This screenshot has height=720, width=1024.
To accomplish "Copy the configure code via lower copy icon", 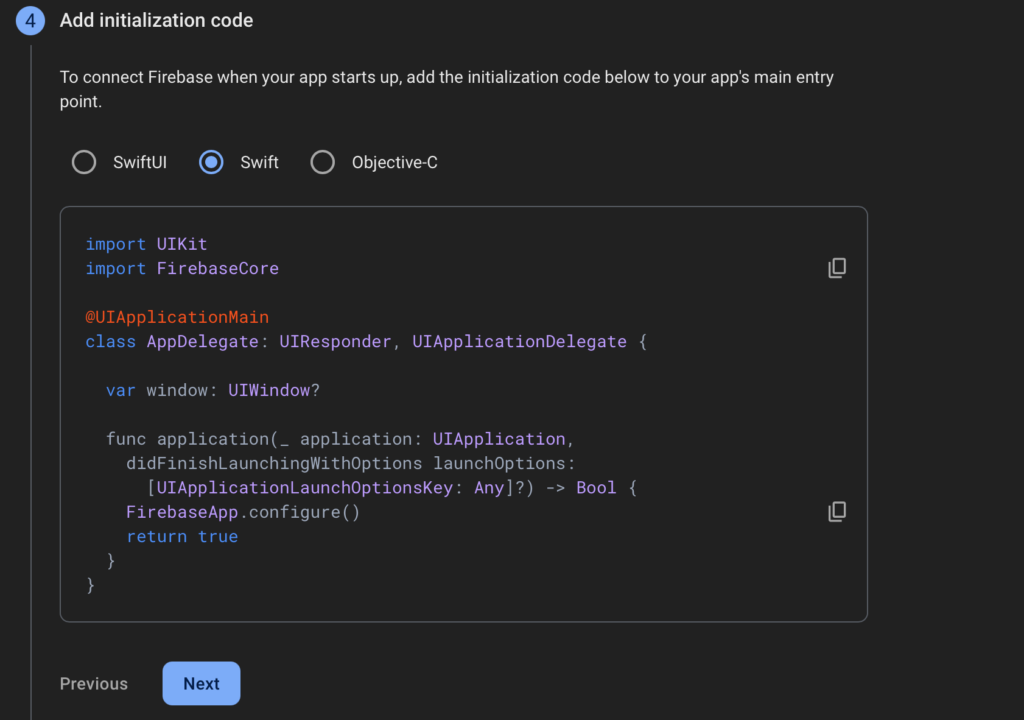I will [x=836, y=511].
